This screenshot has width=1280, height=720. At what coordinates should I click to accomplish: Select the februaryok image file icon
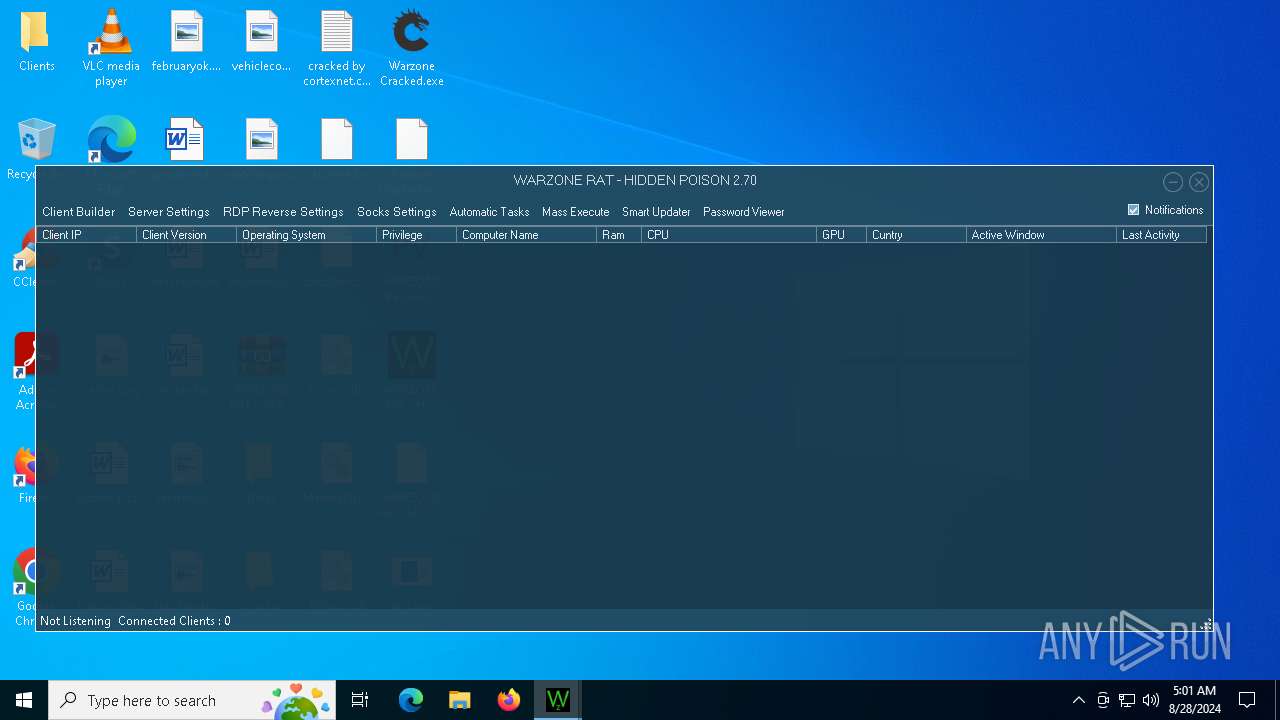[x=186, y=42]
